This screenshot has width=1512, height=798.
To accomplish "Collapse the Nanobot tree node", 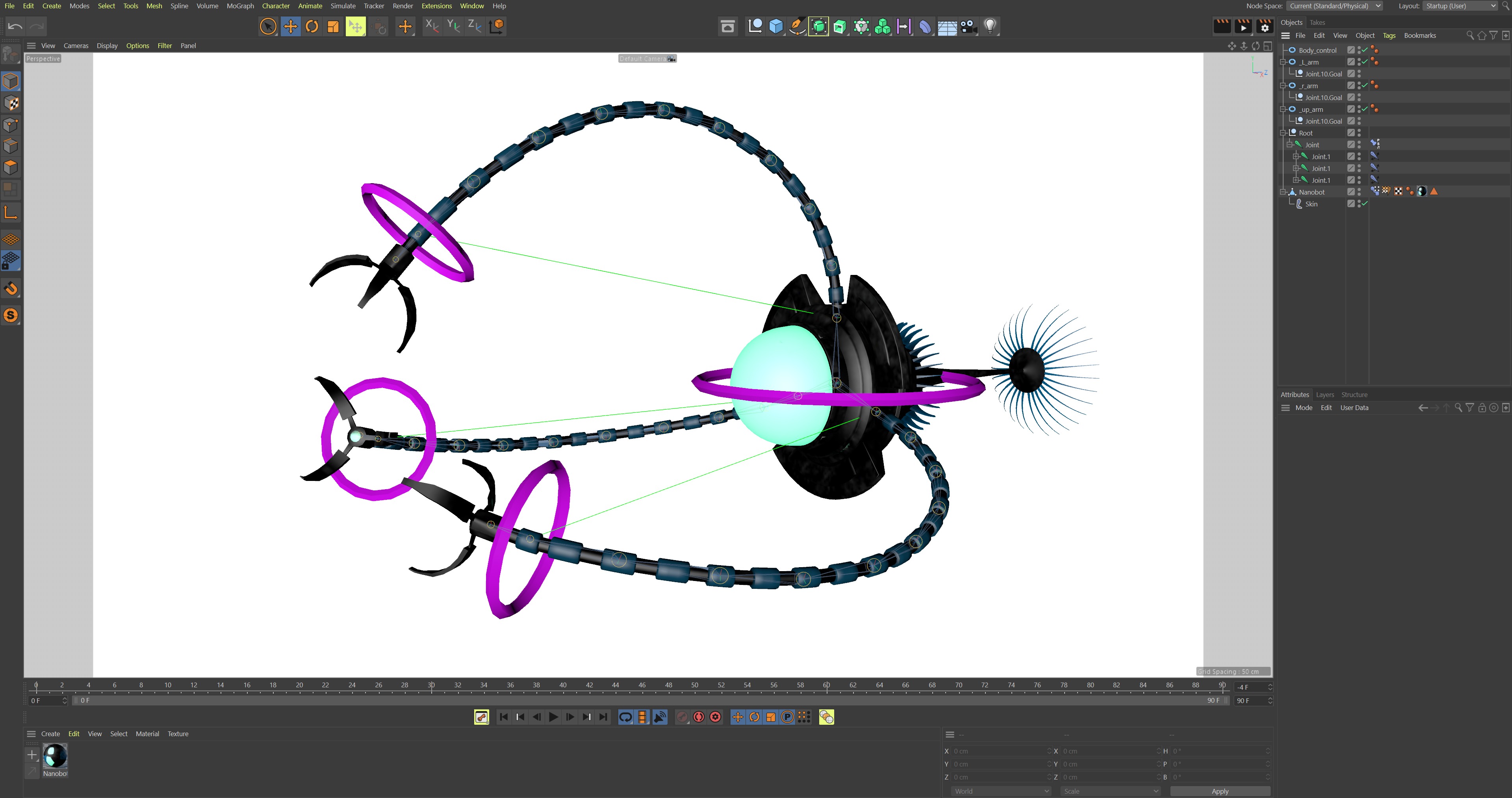I will [x=1284, y=192].
